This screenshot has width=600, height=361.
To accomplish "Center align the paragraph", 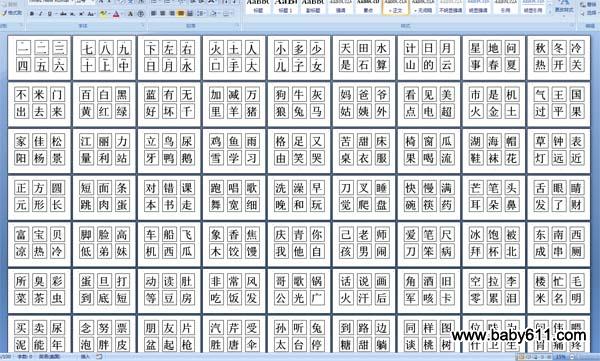I will pos(163,13).
